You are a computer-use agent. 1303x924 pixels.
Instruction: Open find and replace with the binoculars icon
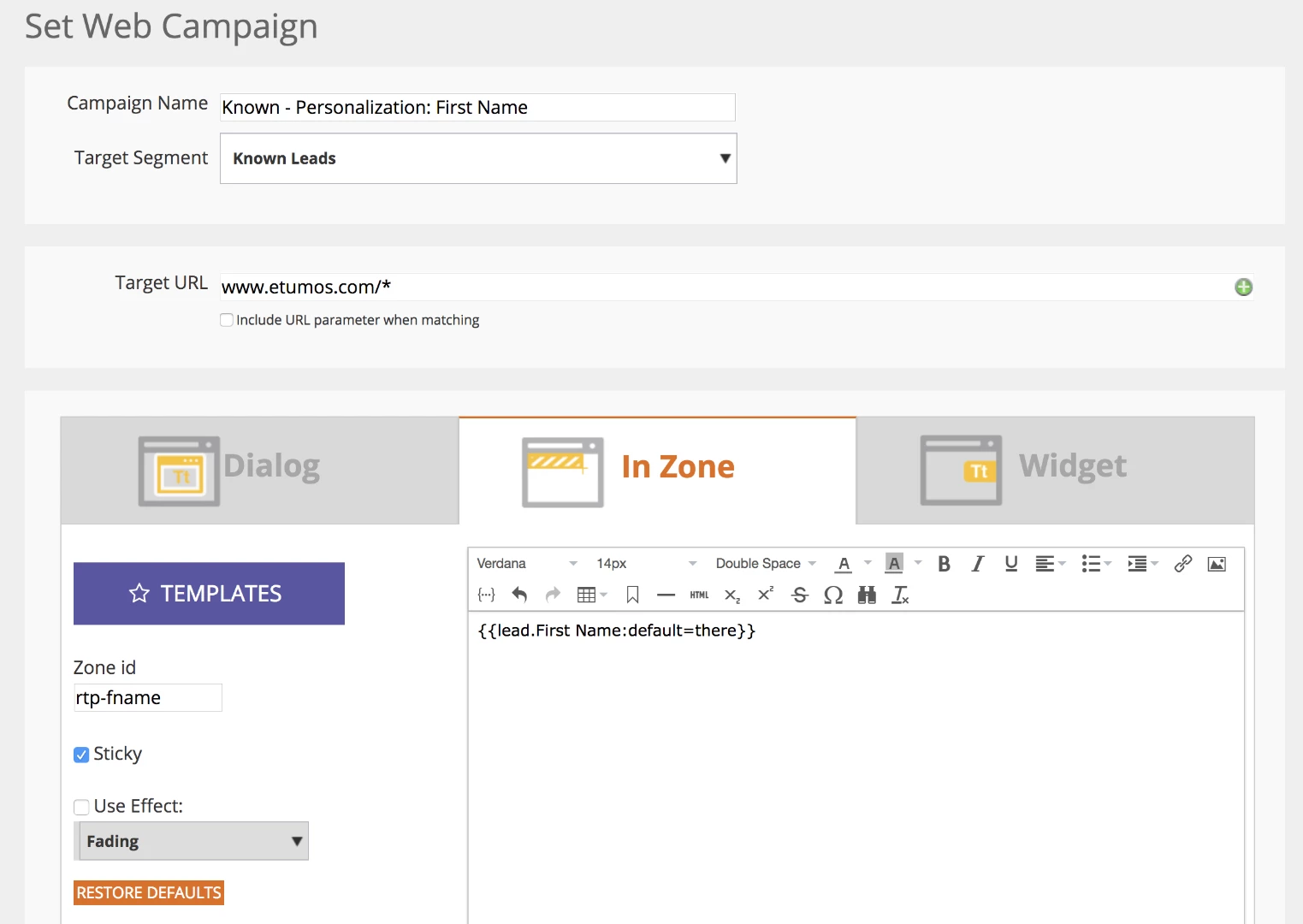(x=867, y=595)
